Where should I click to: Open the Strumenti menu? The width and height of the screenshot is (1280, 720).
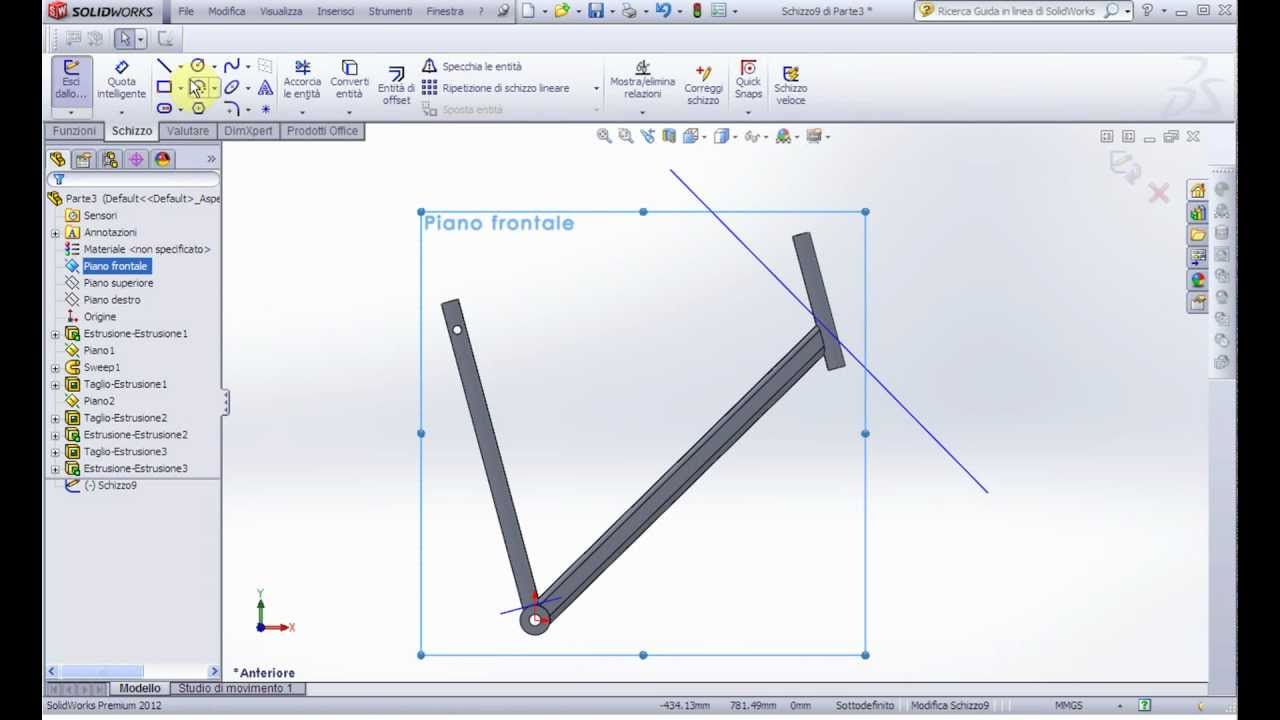(x=390, y=11)
